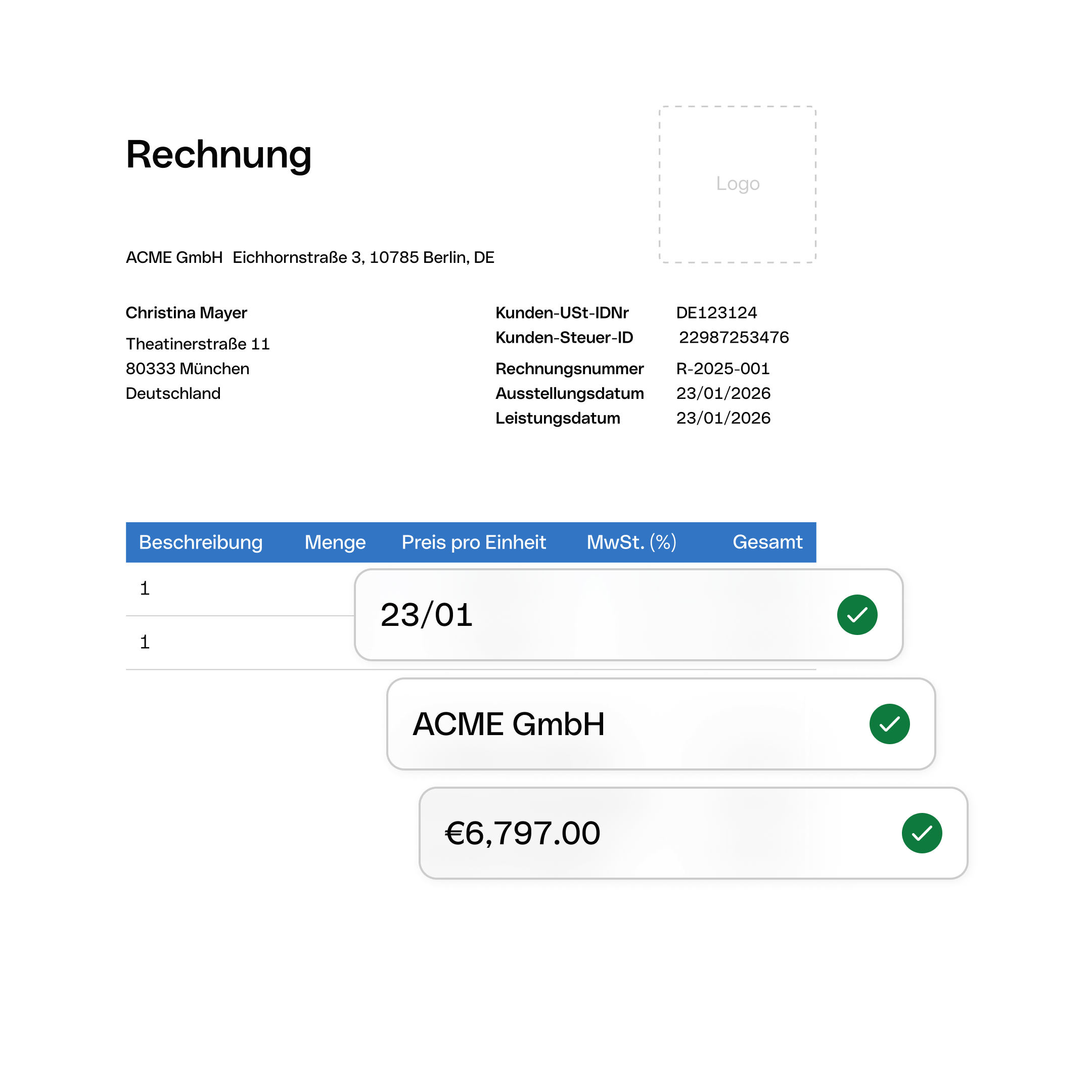Click the dashed Logo placeholder box

pyautogui.click(x=737, y=184)
